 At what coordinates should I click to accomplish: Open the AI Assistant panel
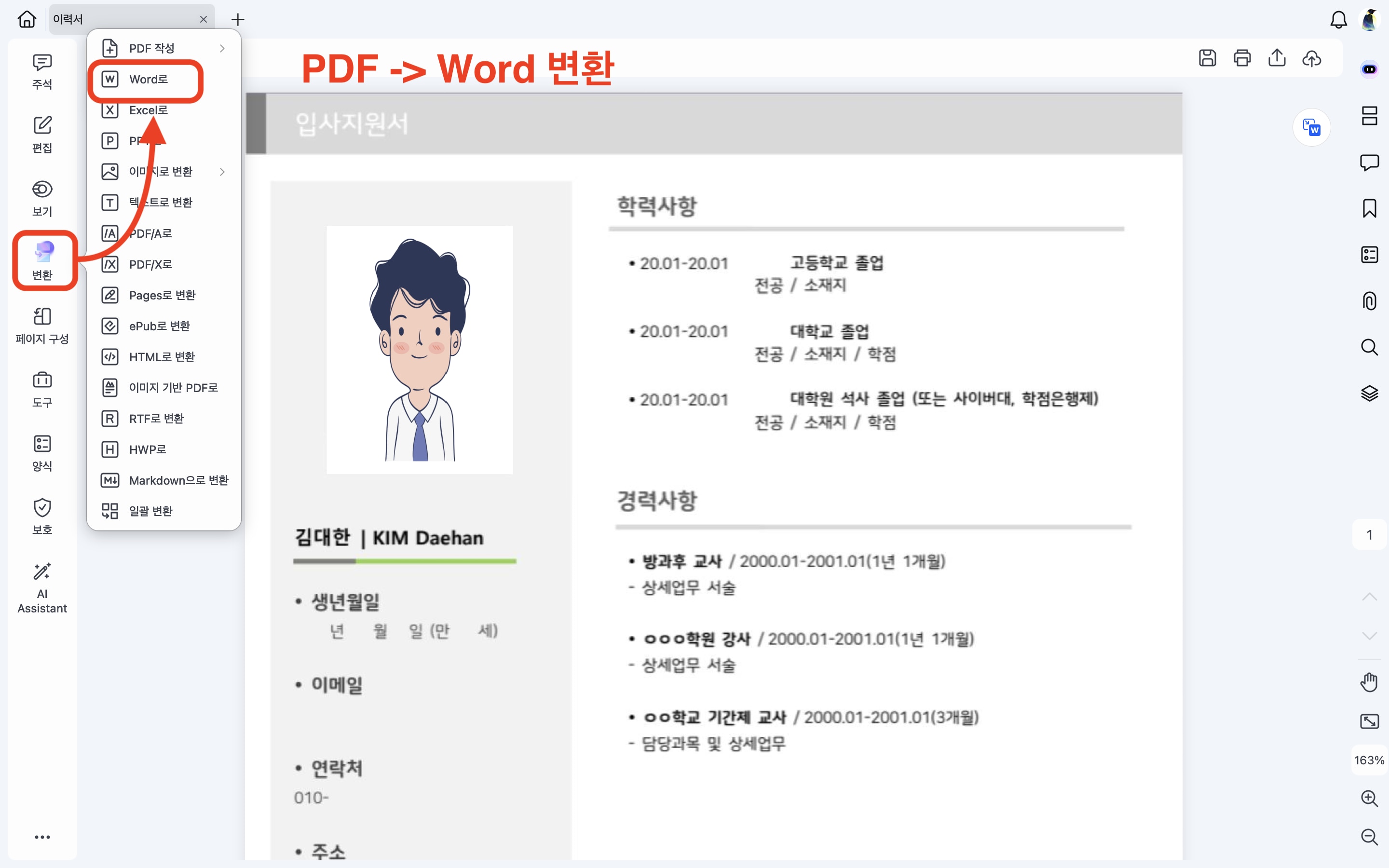[x=42, y=587]
